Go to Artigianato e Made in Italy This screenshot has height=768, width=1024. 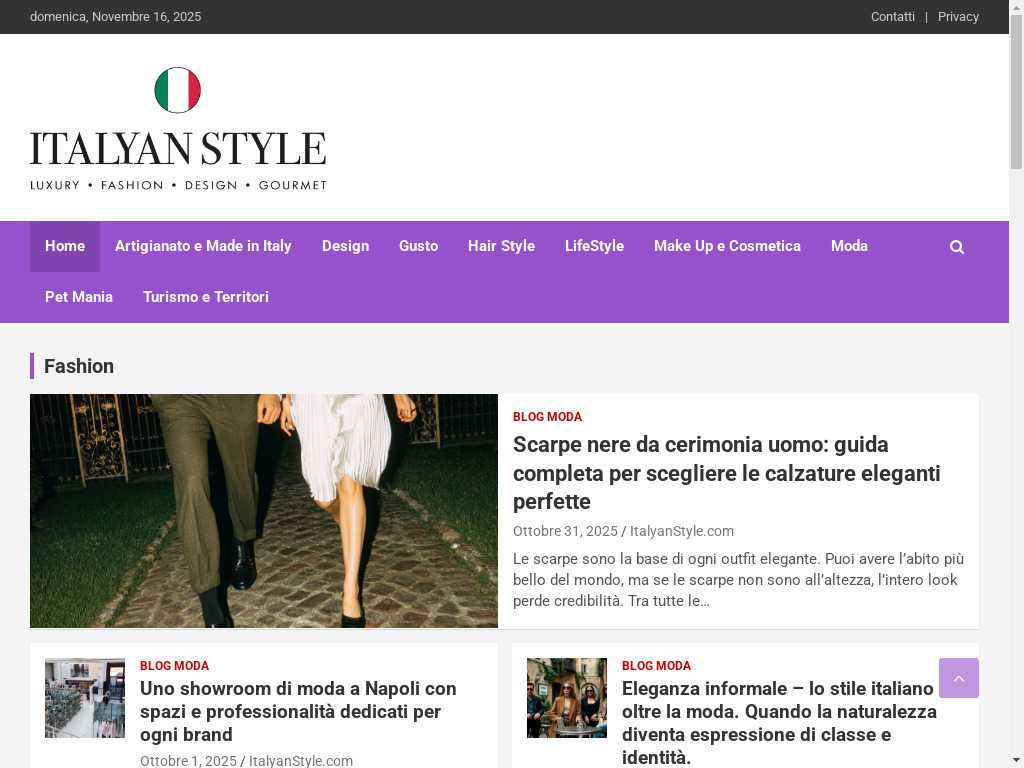[x=203, y=246]
